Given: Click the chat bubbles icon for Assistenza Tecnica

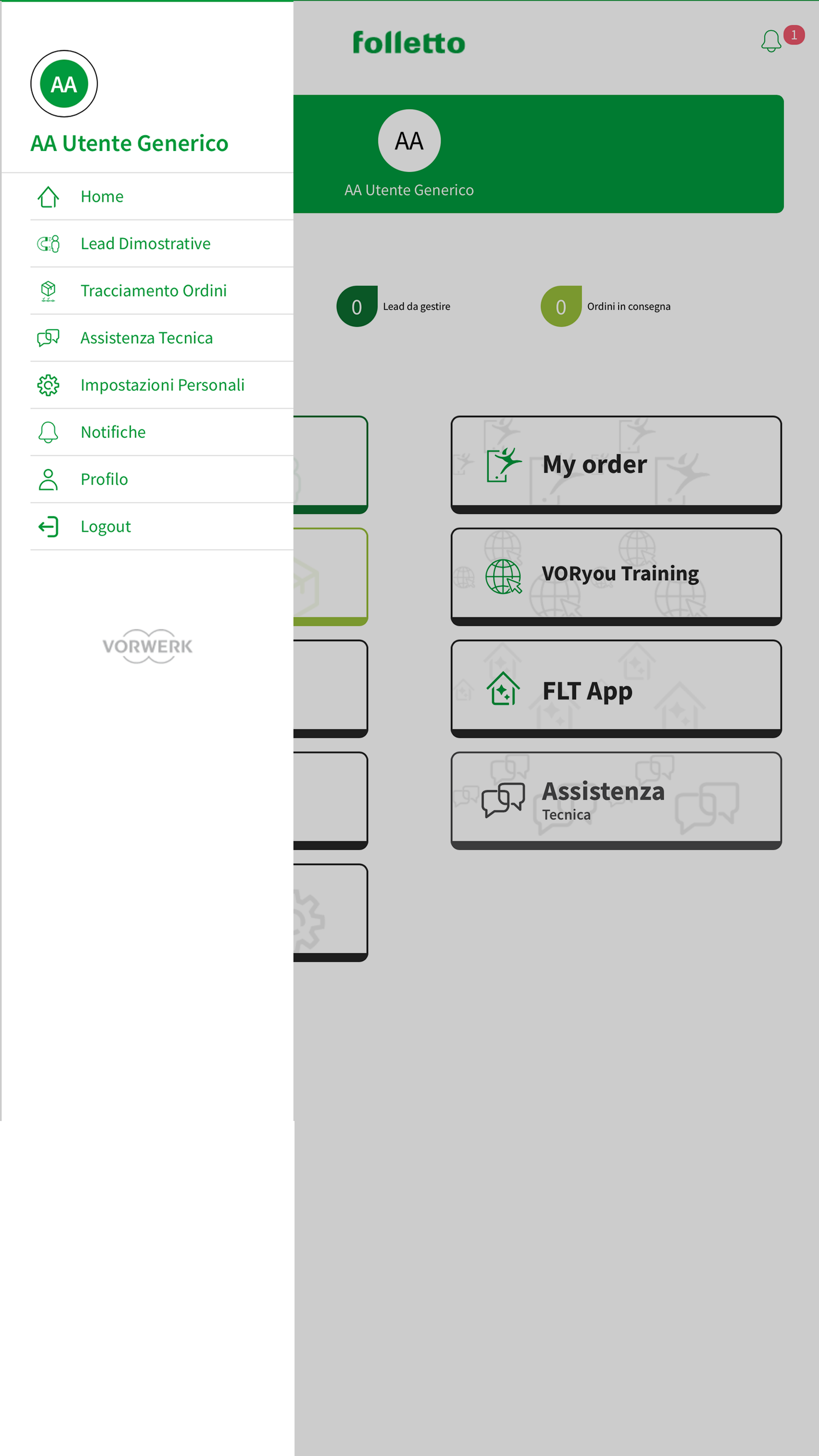Looking at the screenshot, I should 48,338.
